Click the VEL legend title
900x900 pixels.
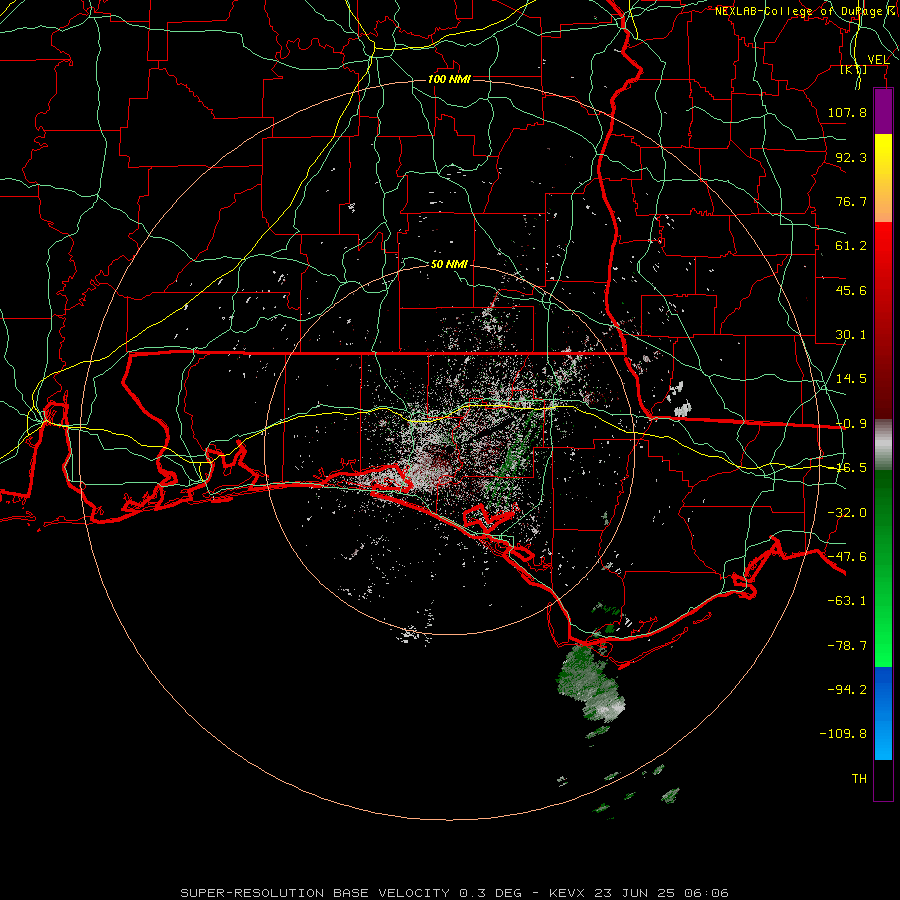878,60
